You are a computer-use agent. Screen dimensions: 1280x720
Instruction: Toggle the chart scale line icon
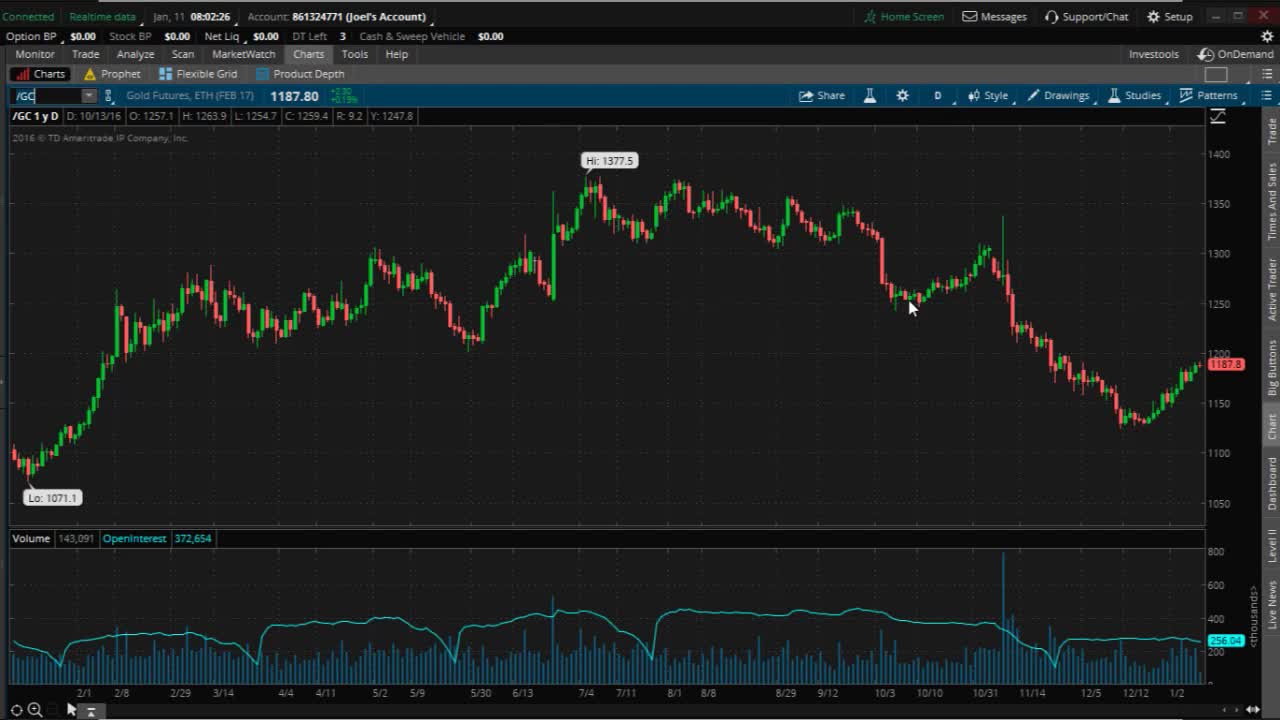1217,117
